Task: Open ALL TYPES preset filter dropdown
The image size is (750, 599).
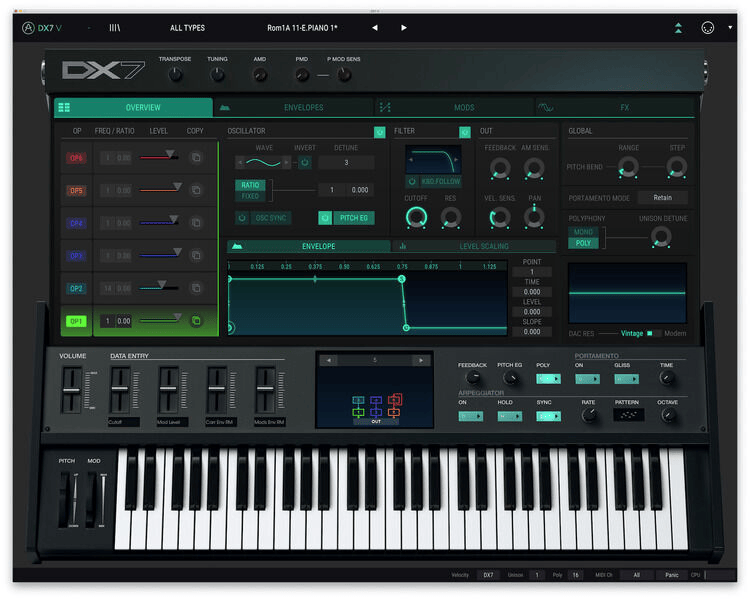Action: click(x=188, y=28)
